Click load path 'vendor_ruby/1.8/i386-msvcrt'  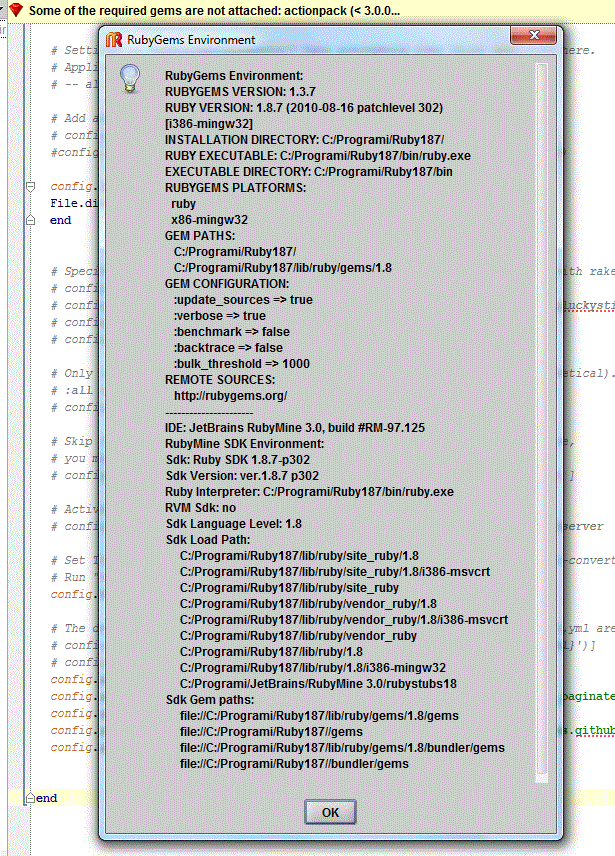click(344, 620)
